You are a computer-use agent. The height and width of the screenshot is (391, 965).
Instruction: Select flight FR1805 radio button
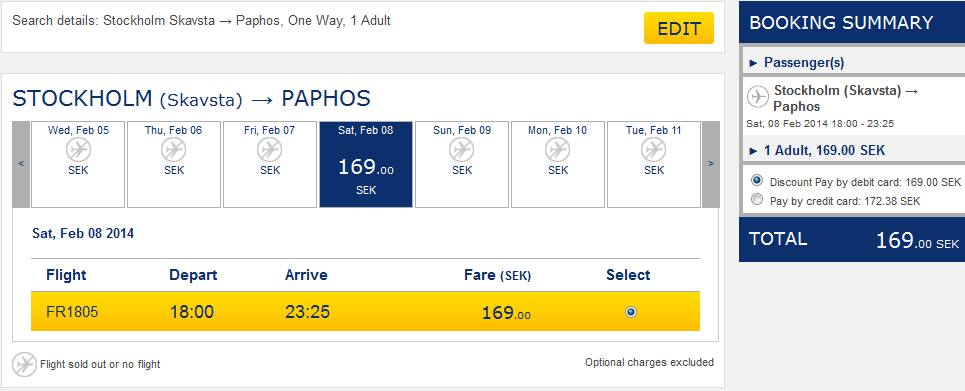(630, 312)
